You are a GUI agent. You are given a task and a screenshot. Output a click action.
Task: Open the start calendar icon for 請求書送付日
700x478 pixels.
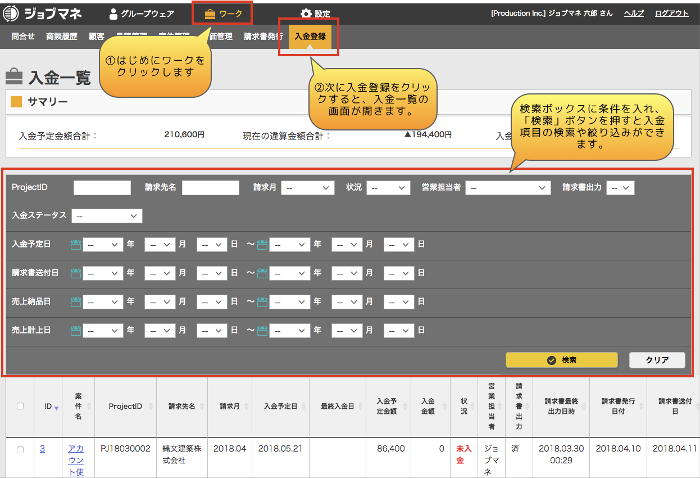coord(76,273)
